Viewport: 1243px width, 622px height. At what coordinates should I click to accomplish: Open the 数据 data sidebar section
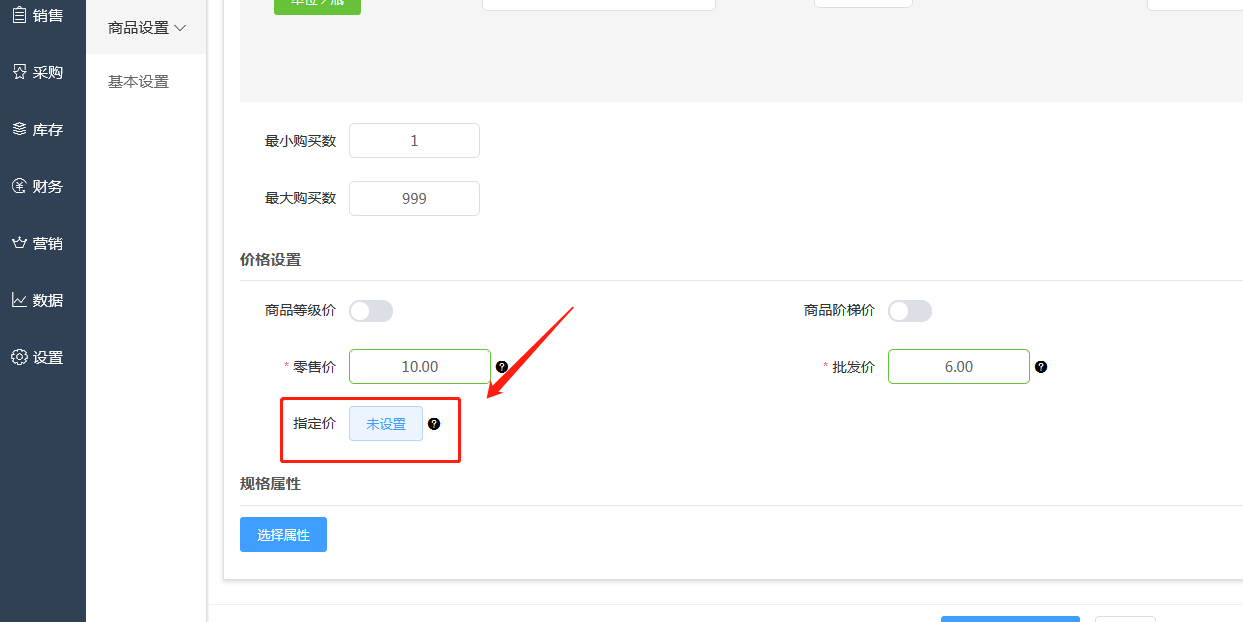pyautogui.click(x=38, y=300)
